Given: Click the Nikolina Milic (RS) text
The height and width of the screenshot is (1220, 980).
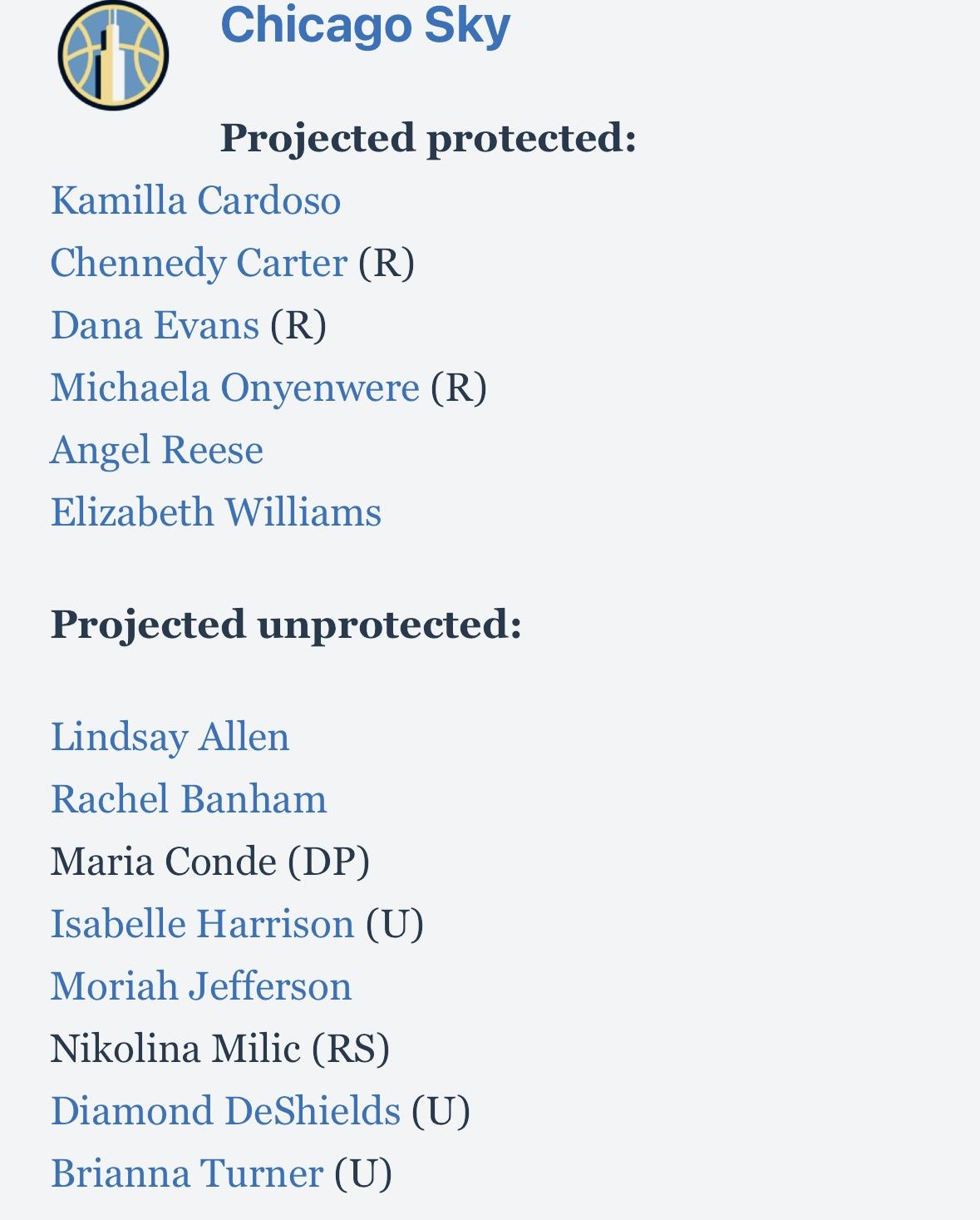Looking at the screenshot, I should point(220,1049).
